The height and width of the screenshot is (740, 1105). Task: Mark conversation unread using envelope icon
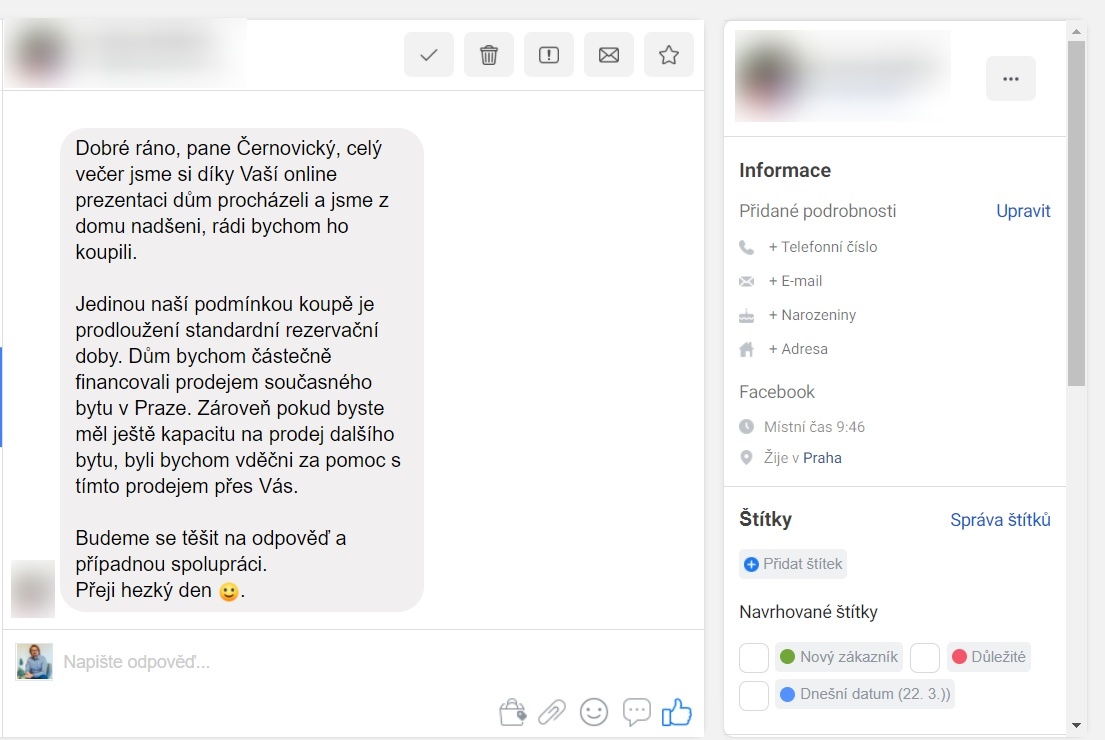(x=609, y=55)
